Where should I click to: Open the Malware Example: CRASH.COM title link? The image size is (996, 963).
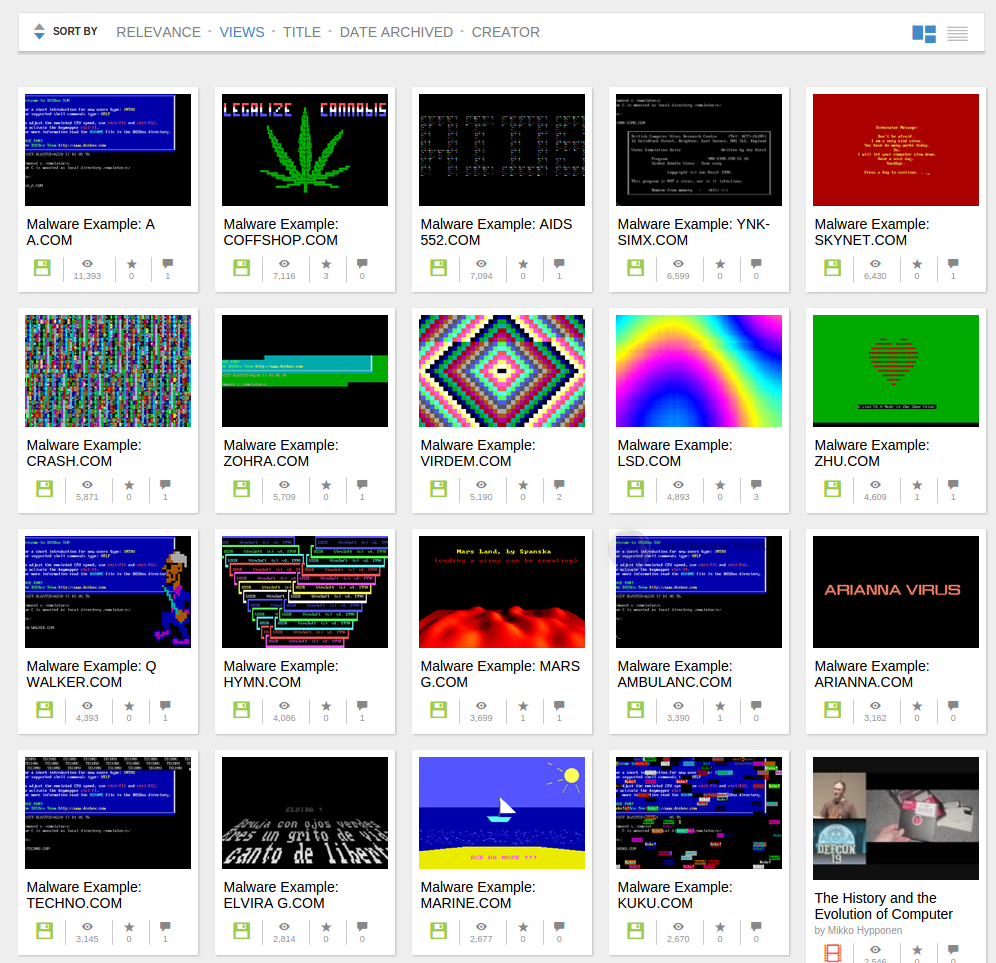(x=84, y=453)
